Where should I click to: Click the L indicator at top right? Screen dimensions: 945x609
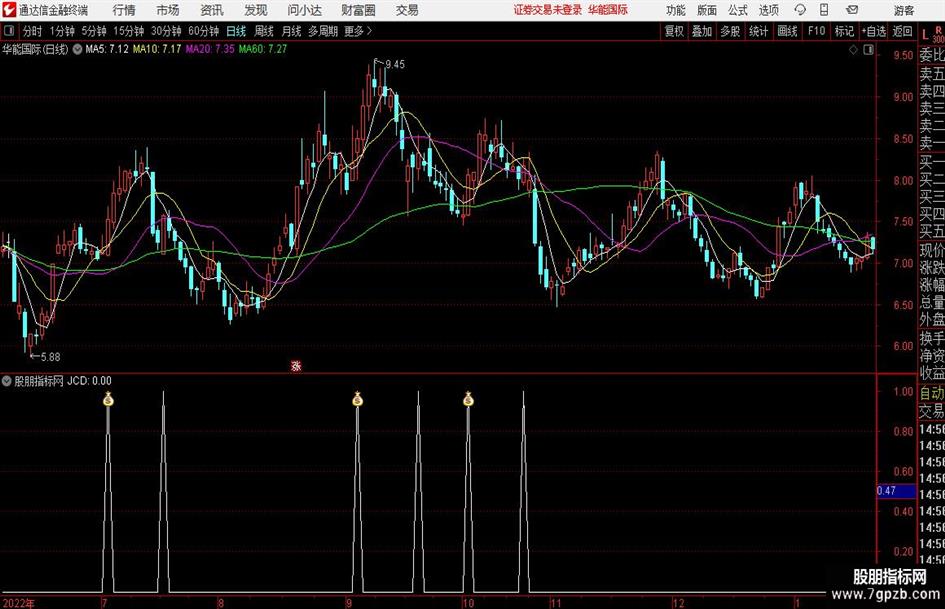coord(925,34)
